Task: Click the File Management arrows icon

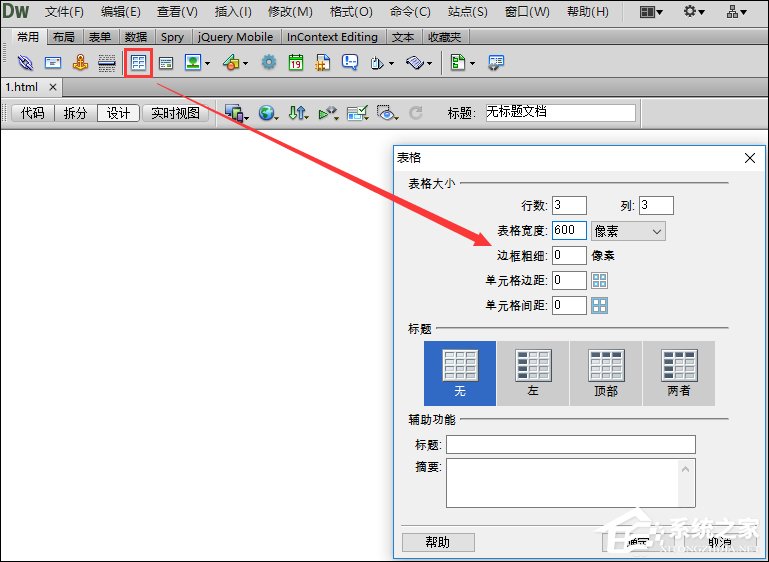Action: (x=297, y=113)
